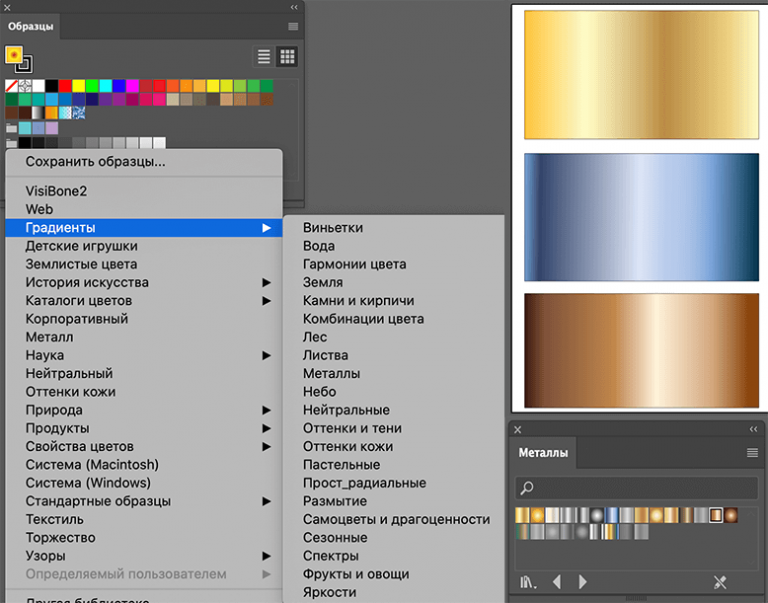This screenshot has width=768, height=603.
Task: Collapse the Металлы panel with double arrows
Action: pyautogui.click(x=753, y=429)
